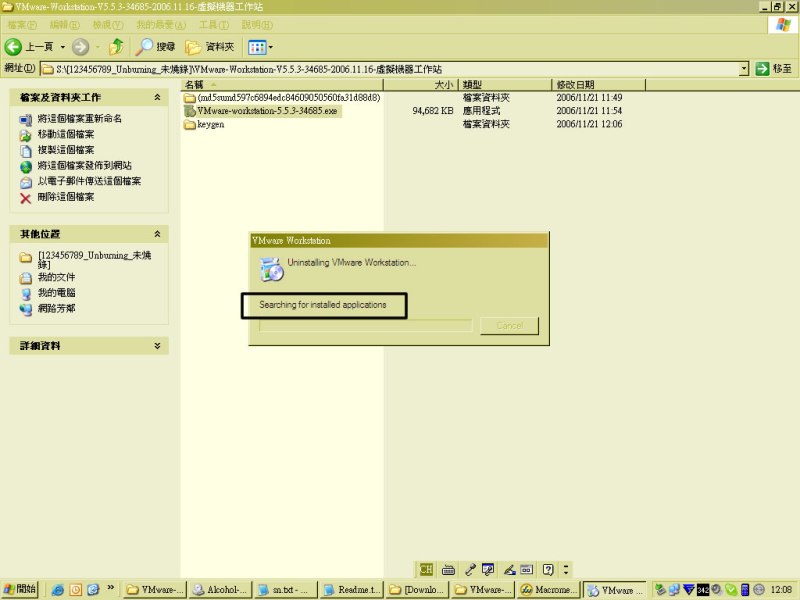Click 刪除這個檔案 delete file link

(x=66, y=197)
